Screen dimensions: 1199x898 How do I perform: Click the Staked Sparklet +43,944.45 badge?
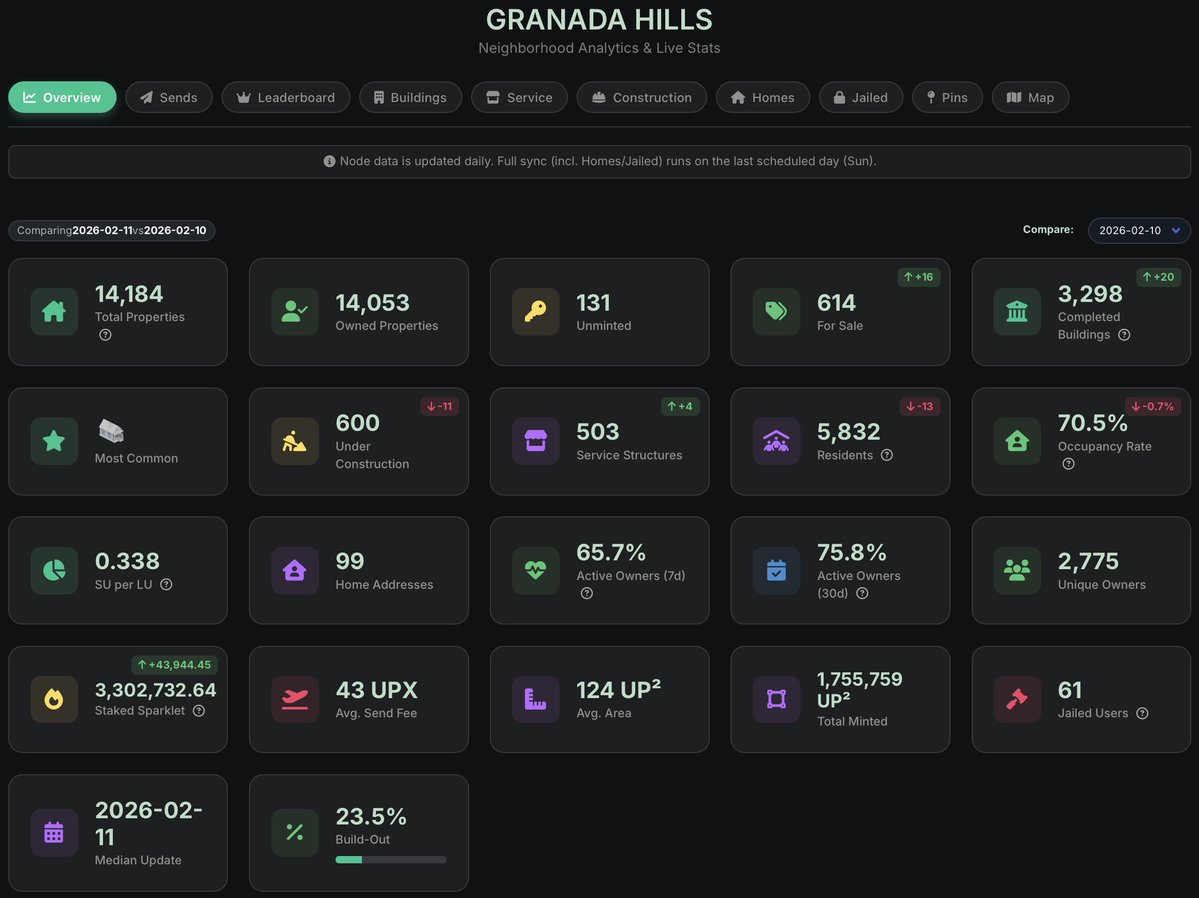[x=174, y=665]
